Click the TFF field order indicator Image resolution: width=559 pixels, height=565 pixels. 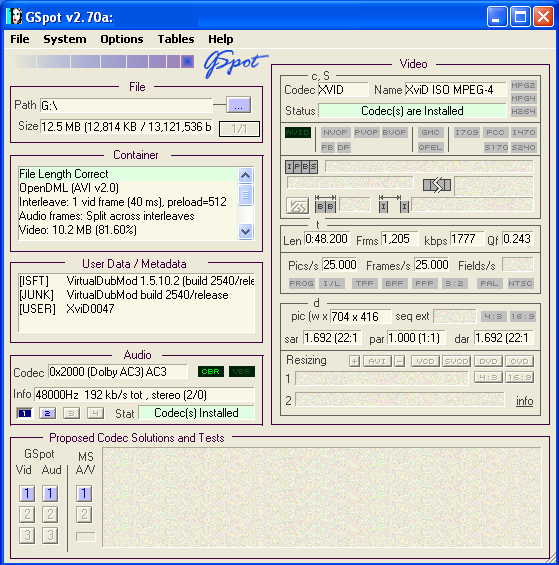pos(364,284)
